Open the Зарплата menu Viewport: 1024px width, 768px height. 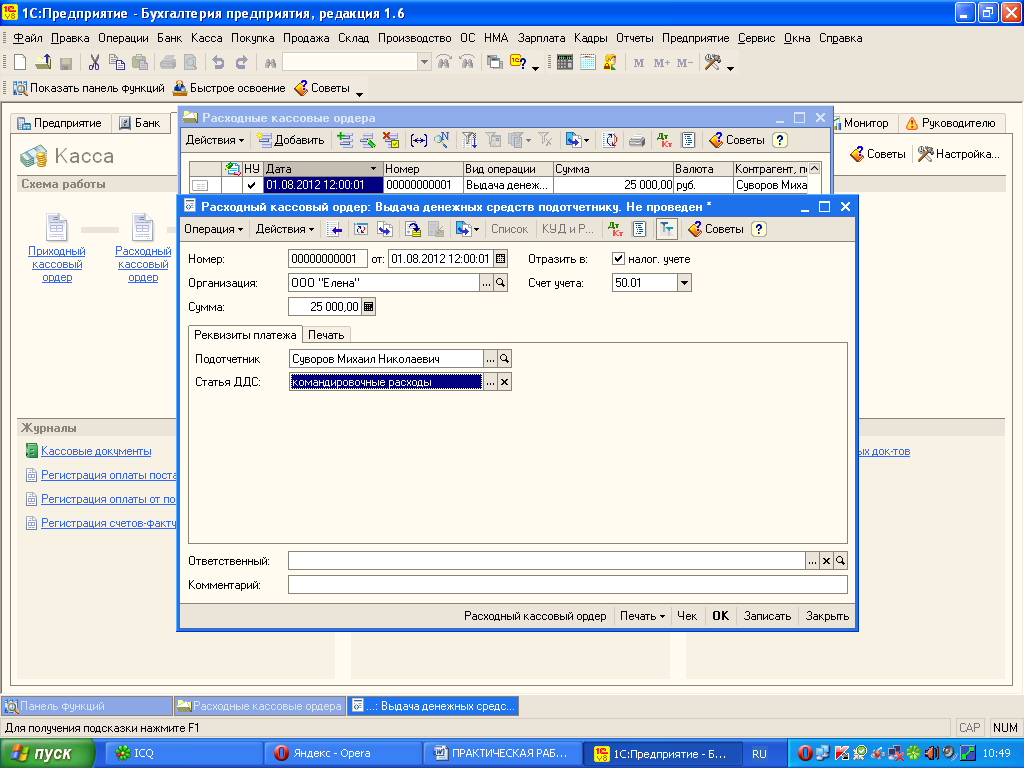click(x=541, y=38)
